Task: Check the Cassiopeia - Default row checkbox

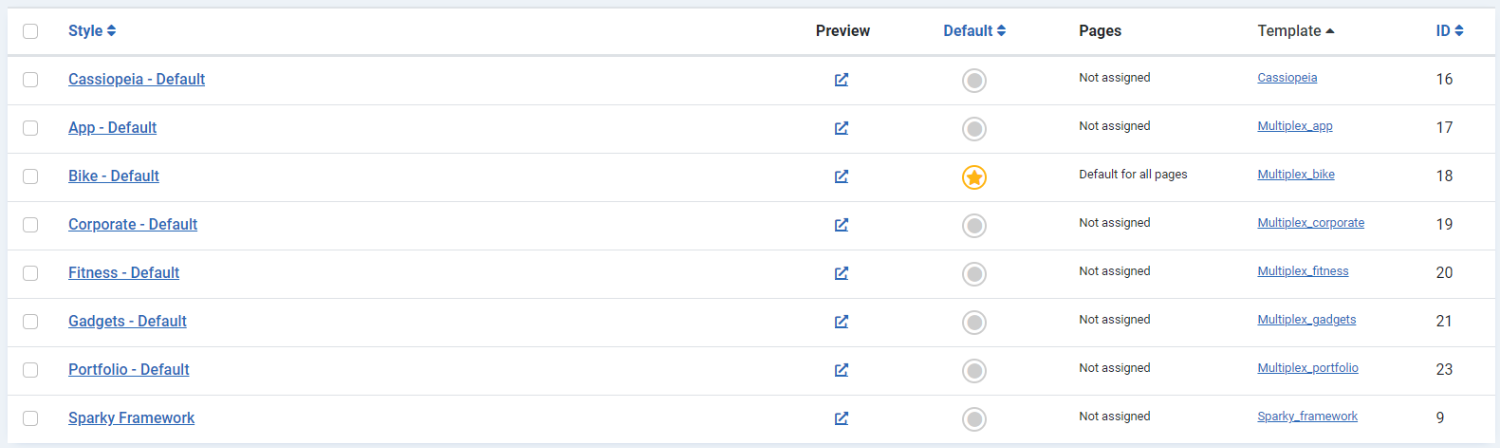Action: 30,79
